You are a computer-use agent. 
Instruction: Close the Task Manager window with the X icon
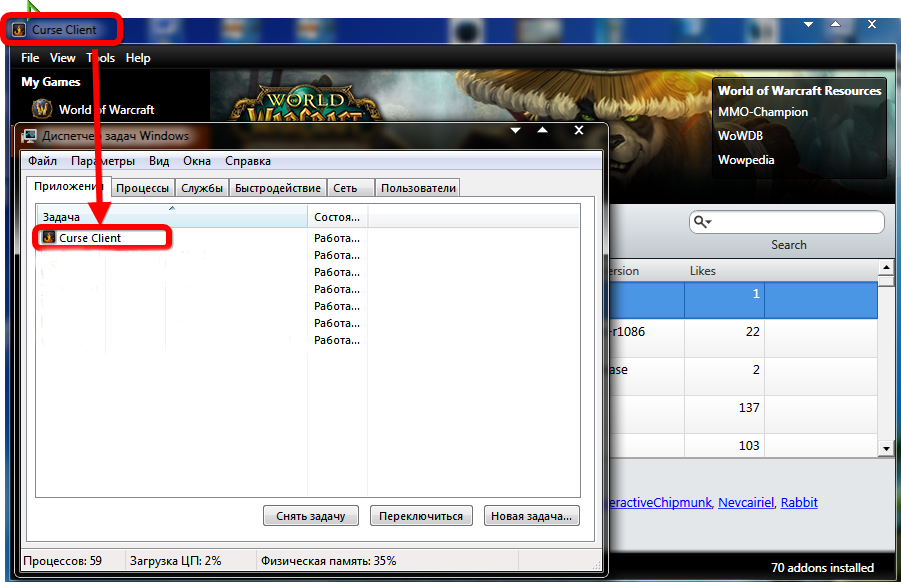pos(578,130)
